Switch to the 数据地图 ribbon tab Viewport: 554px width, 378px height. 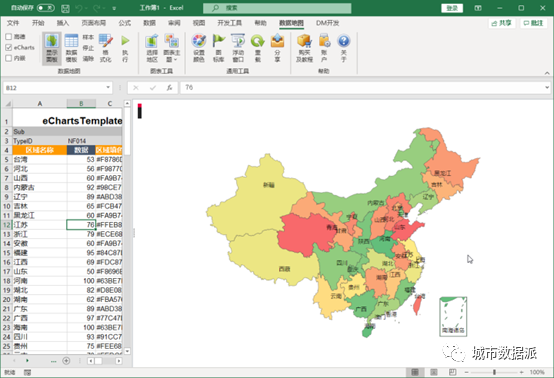291,23
